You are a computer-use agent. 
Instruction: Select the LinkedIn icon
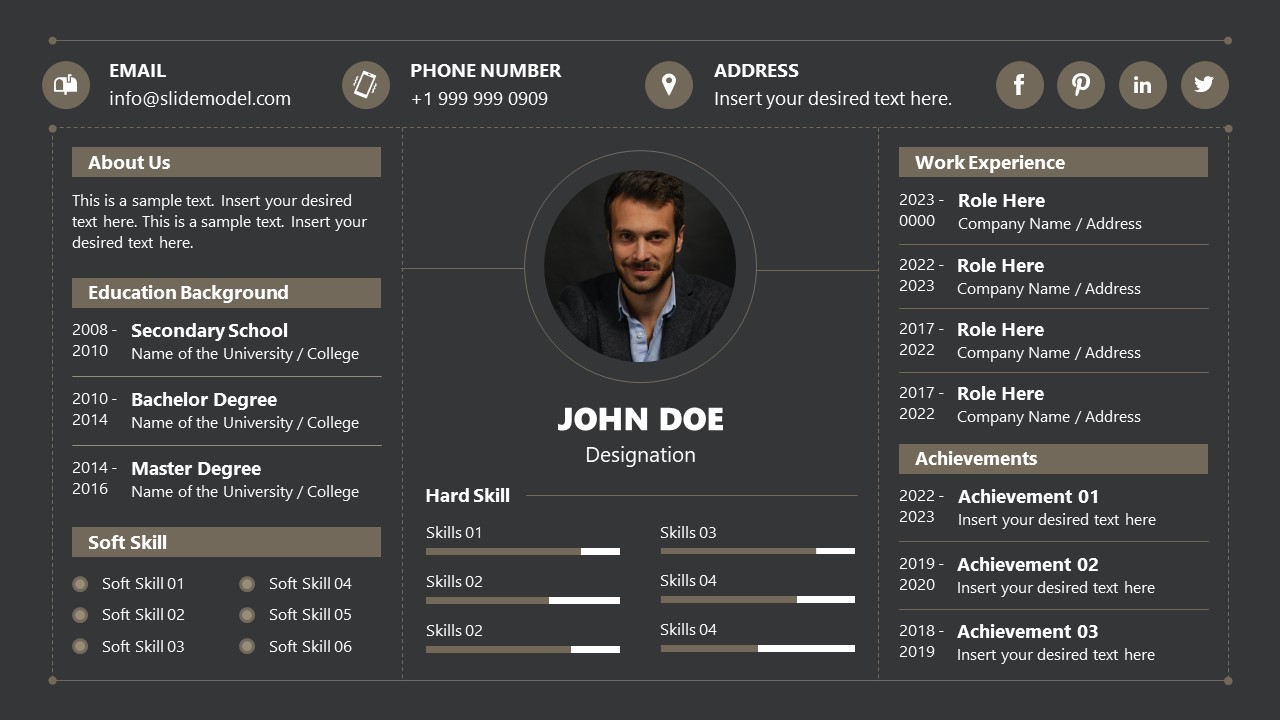pyautogui.click(x=1143, y=85)
